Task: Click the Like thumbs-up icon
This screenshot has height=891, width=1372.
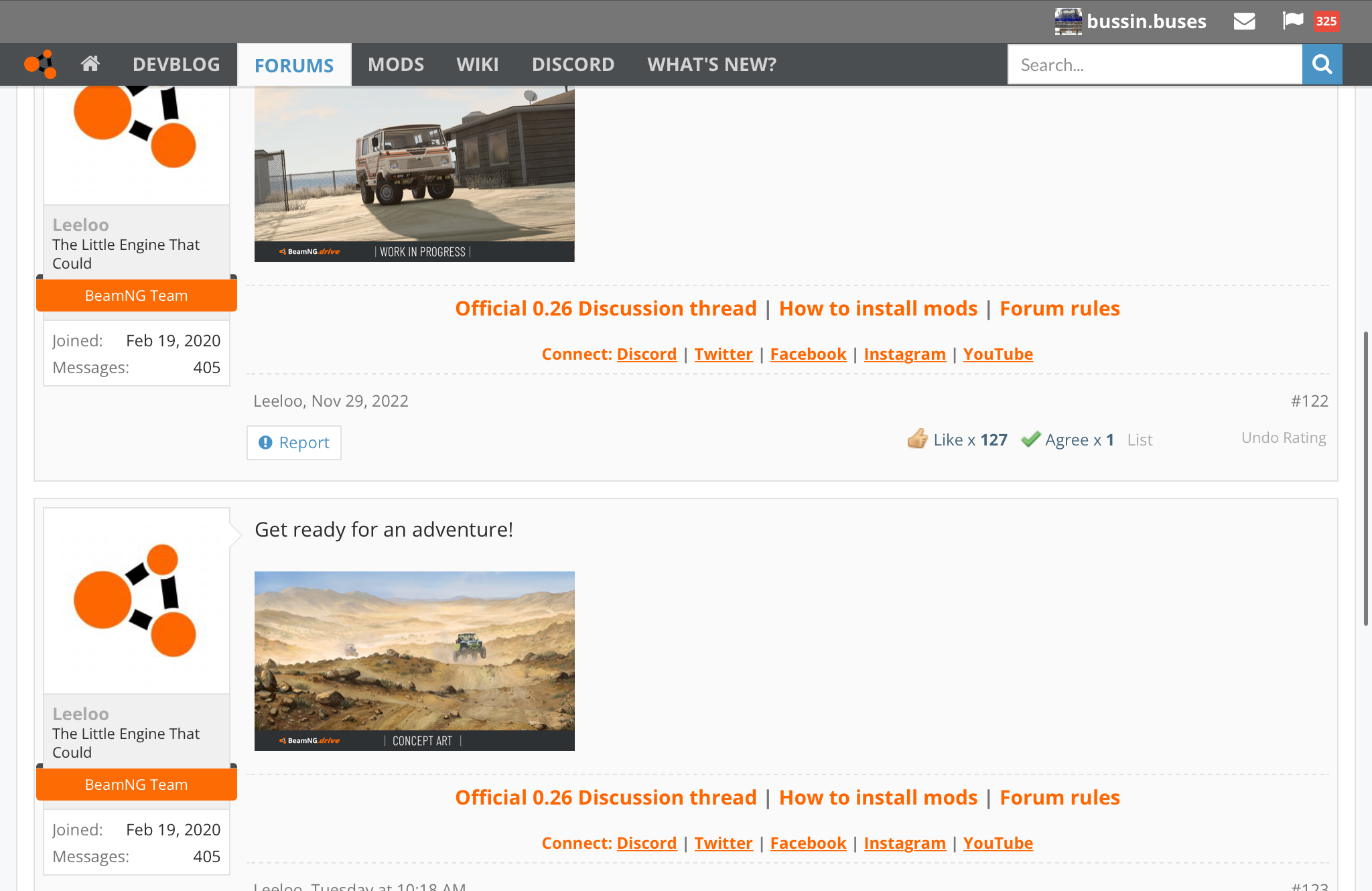Action: (918, 439)
